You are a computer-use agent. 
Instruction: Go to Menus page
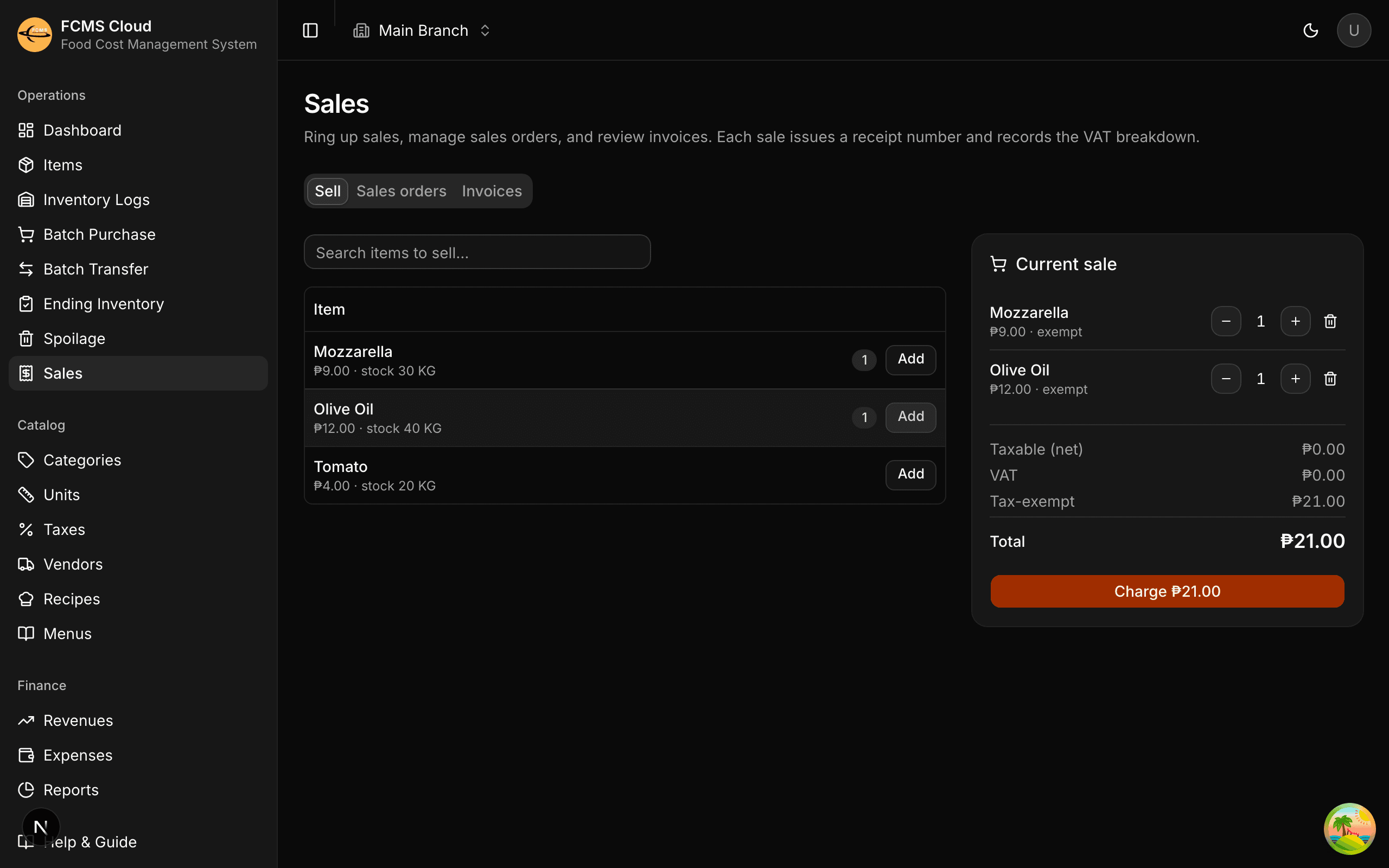coord(138,634)
